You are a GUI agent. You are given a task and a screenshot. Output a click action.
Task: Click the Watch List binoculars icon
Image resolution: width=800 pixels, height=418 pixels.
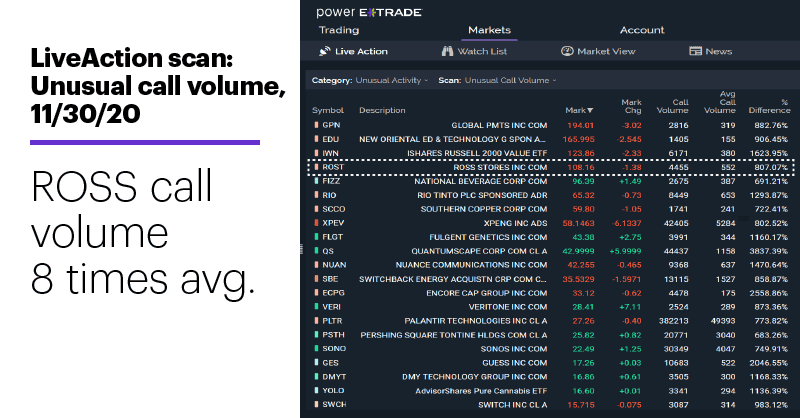pyautogui.click(x=447, y=51)
